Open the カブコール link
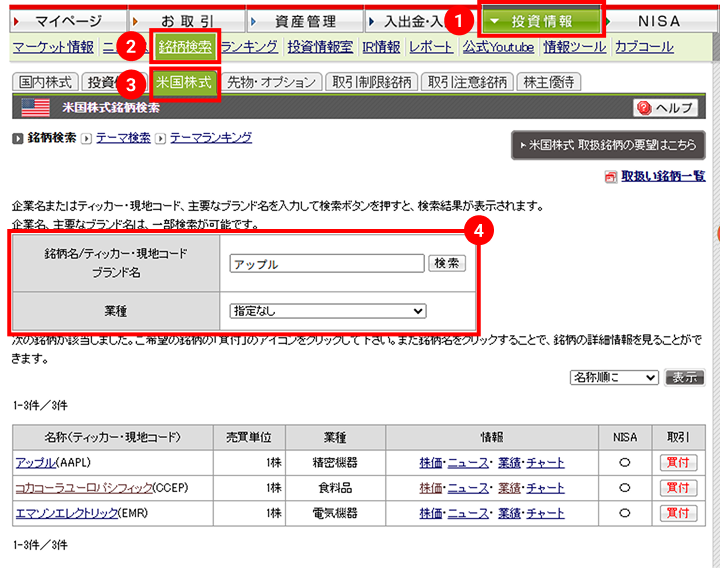The width and height of the screenshot is (720, 568). click(644, 47)
